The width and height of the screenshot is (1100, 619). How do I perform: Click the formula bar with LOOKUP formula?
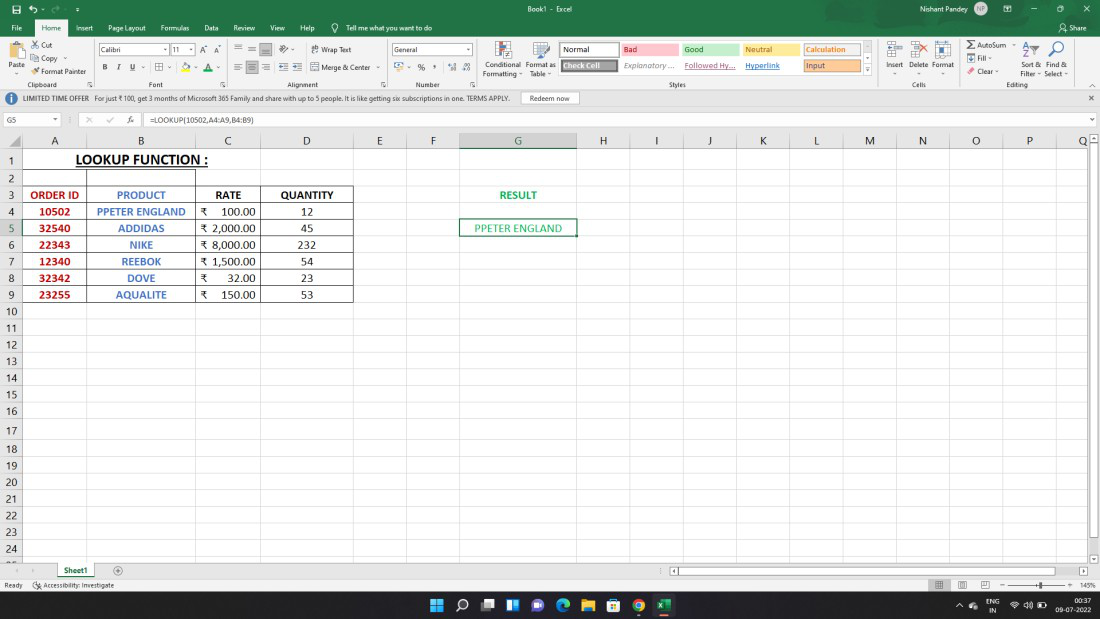point(617,120)
